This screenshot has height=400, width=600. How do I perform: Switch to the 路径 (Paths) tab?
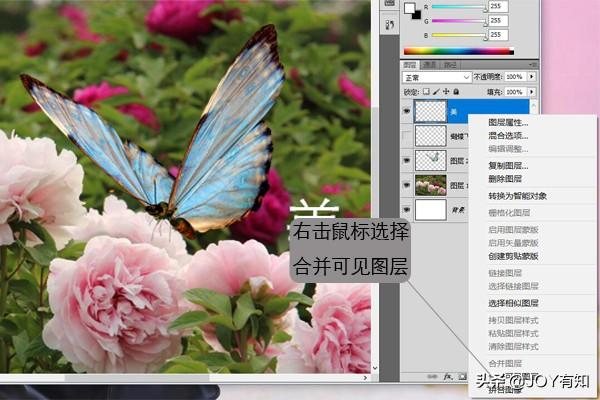point(450,65)
